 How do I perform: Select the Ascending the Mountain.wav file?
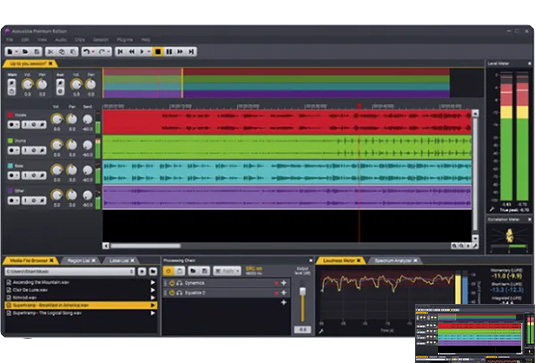[81, 282]
